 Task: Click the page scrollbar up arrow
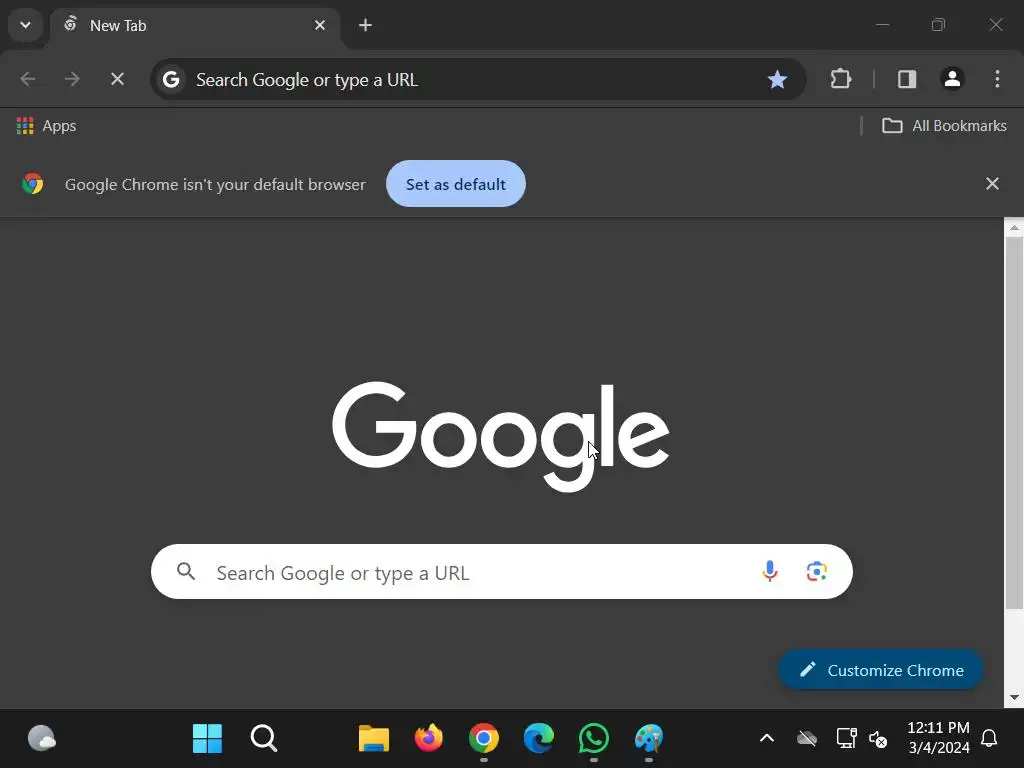[x=1014, y=227]
